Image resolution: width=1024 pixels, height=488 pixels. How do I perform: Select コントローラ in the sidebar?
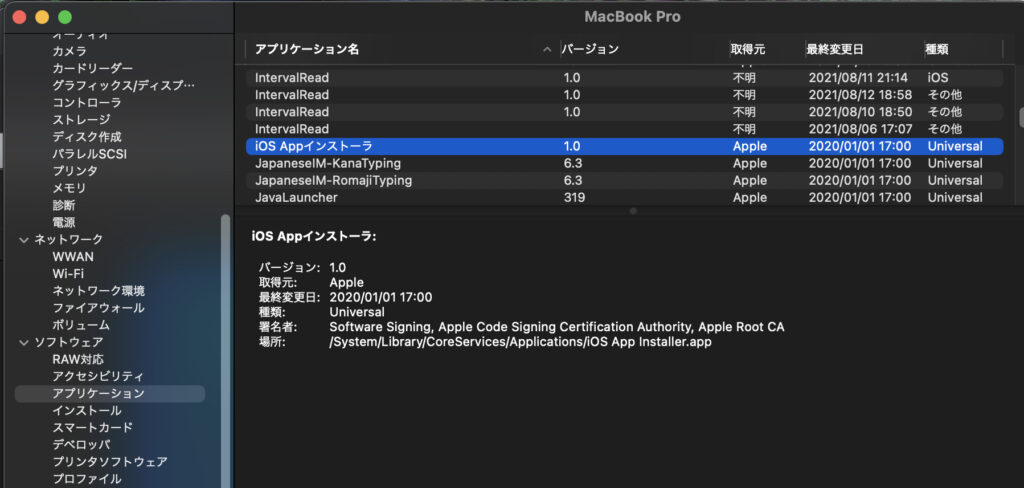point(87,103)
